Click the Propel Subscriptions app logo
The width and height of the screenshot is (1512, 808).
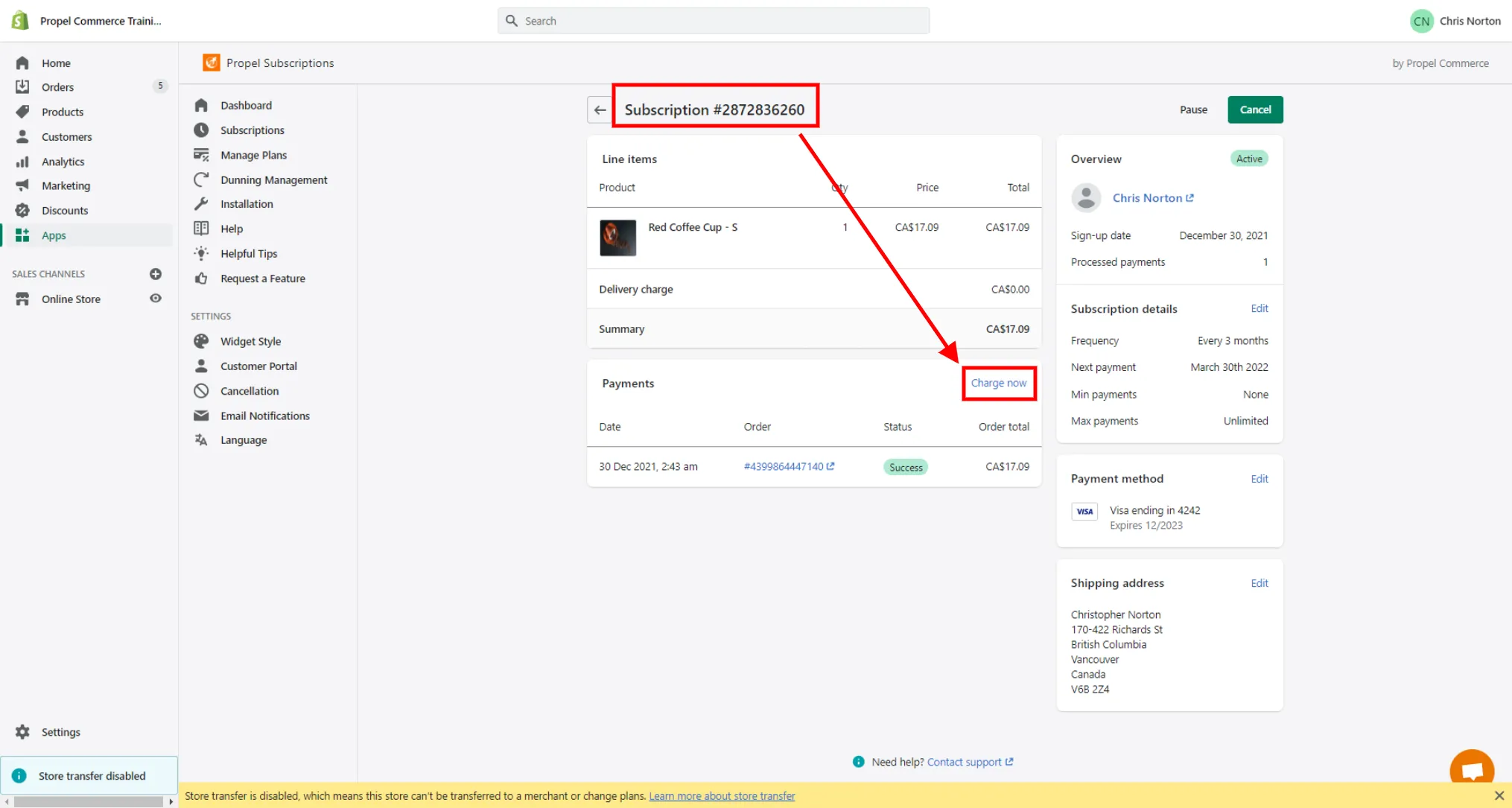[212, 63]
